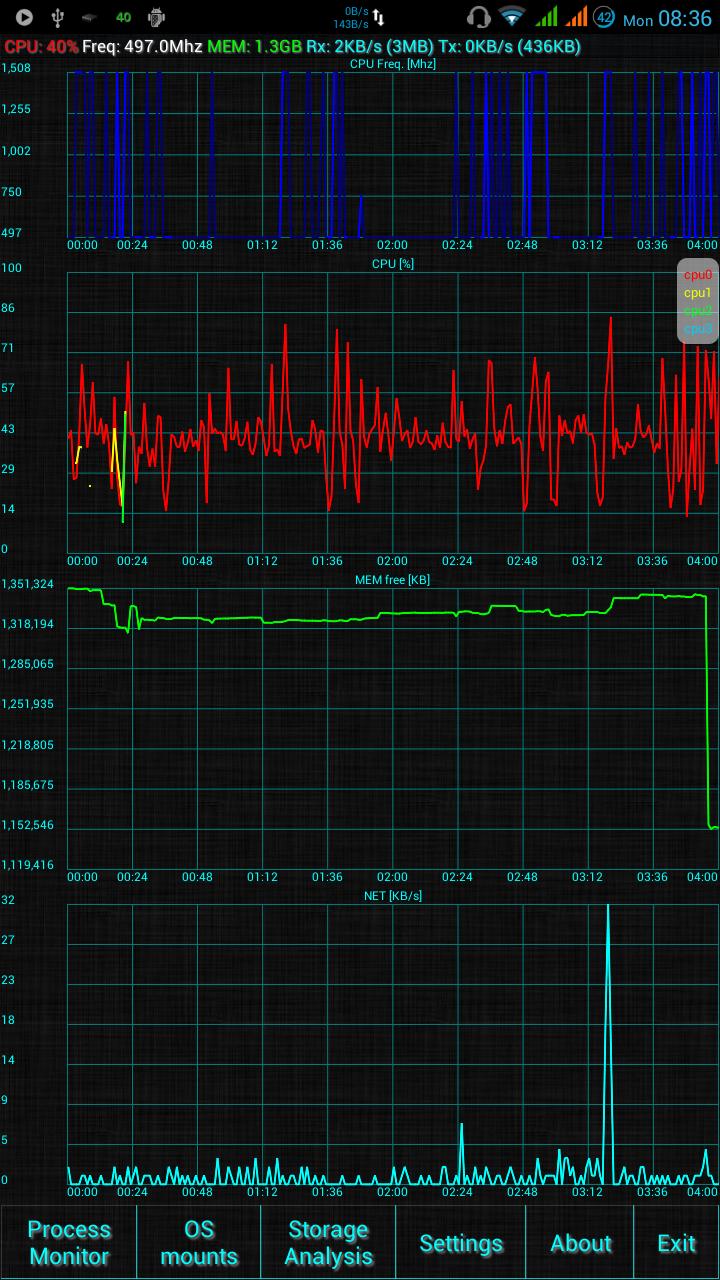
Task: Tap the USB connection status icon
Action: pos(57,17)
